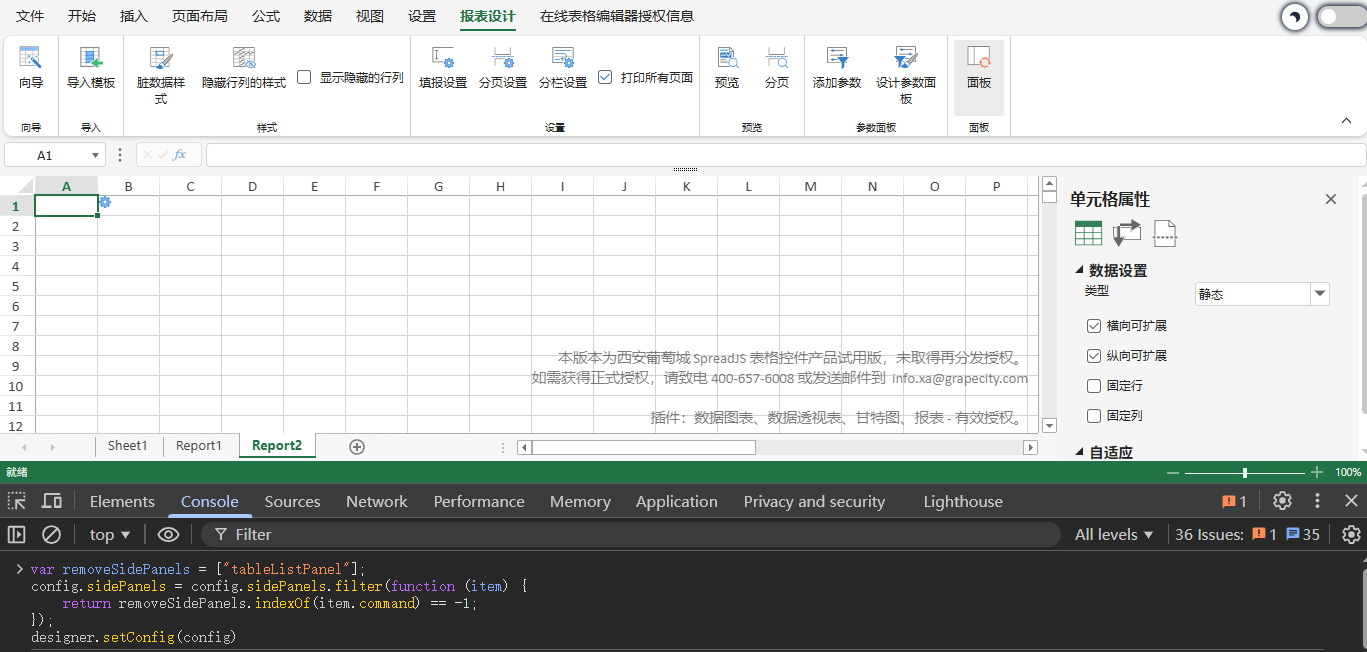The width and height of the screenshot is (1367, 652).
Task: Collapse the ribbon with the chevron
Action: pyautogui.click(x=1347, y=120)
